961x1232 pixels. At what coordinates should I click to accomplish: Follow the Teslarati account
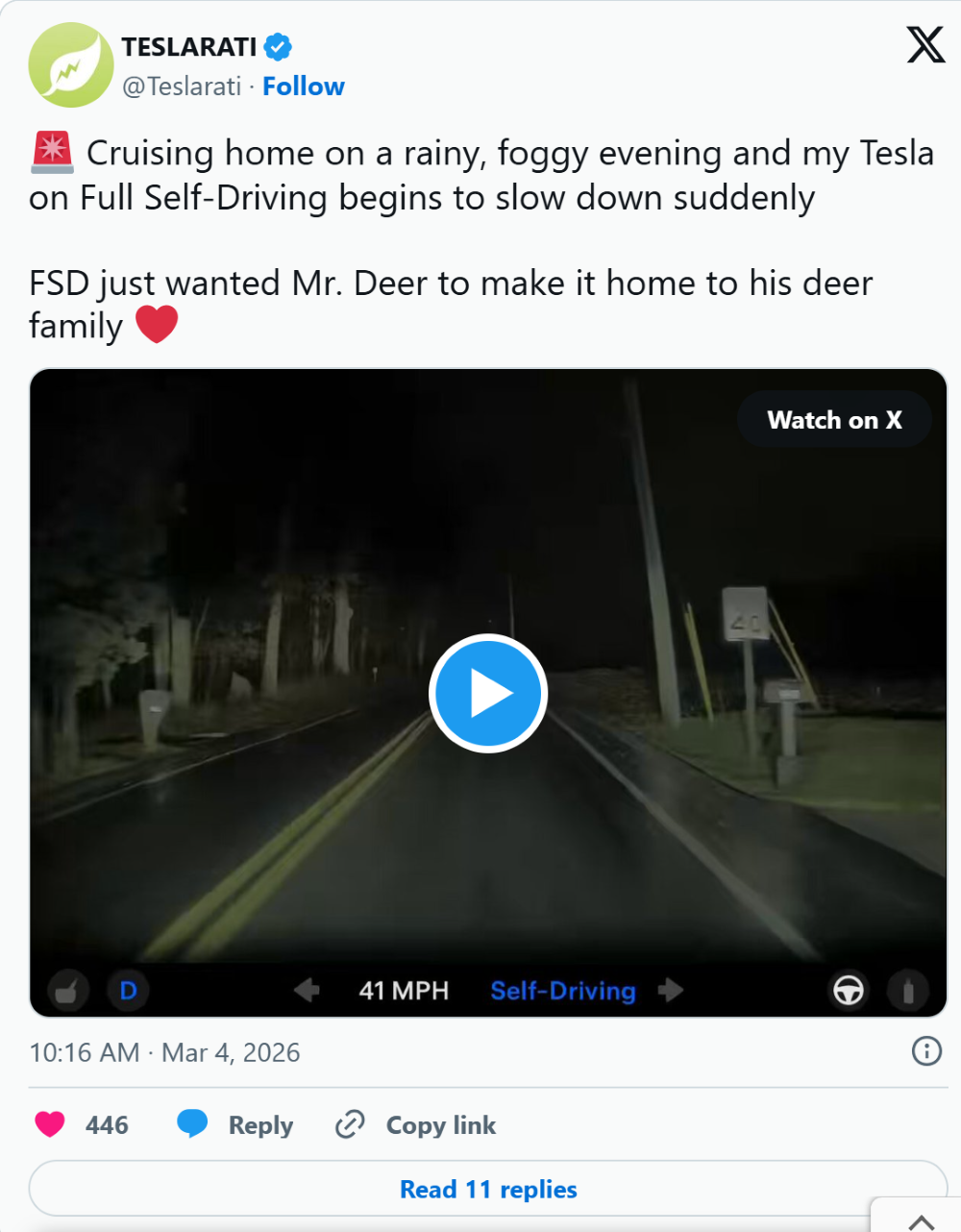pyautogui.click(x=304, y=86)
